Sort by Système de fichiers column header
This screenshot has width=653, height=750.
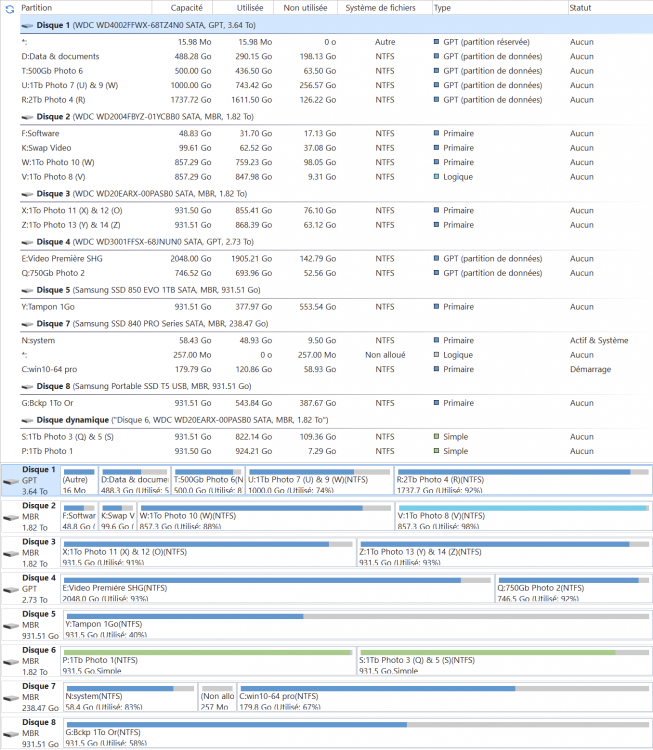tap(385, 8)
